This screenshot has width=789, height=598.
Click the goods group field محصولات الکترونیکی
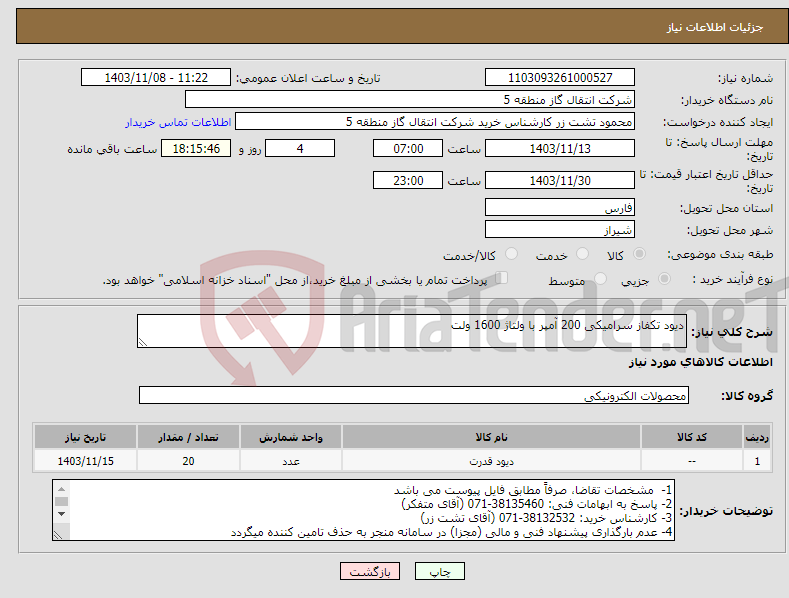click(414, 396)
